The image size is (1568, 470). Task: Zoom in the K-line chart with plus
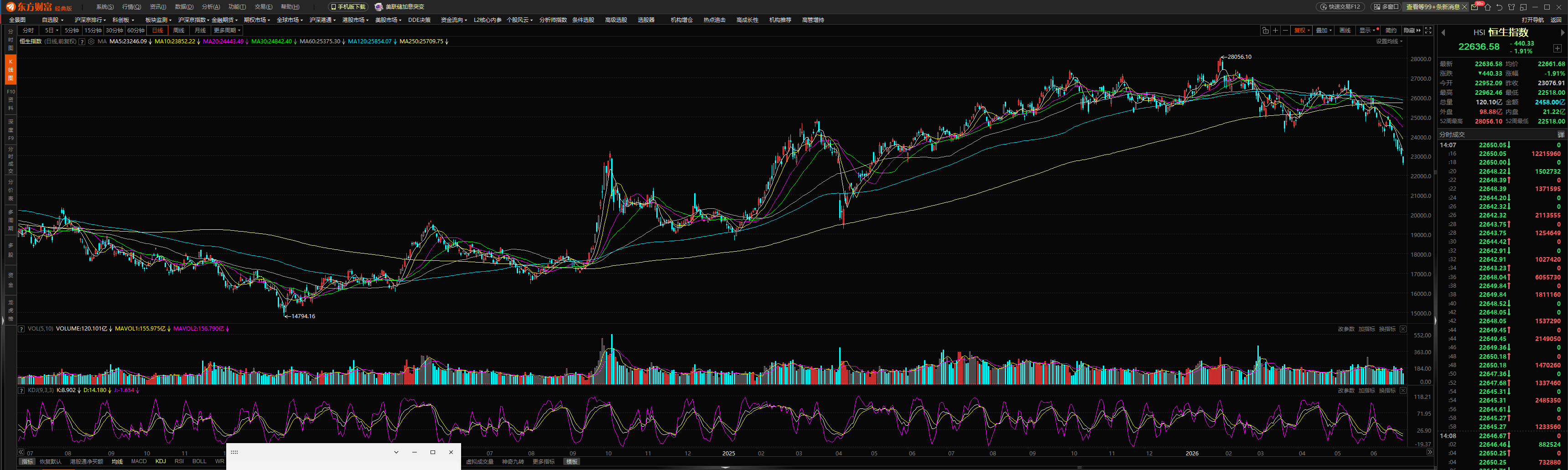(1275, 31)
